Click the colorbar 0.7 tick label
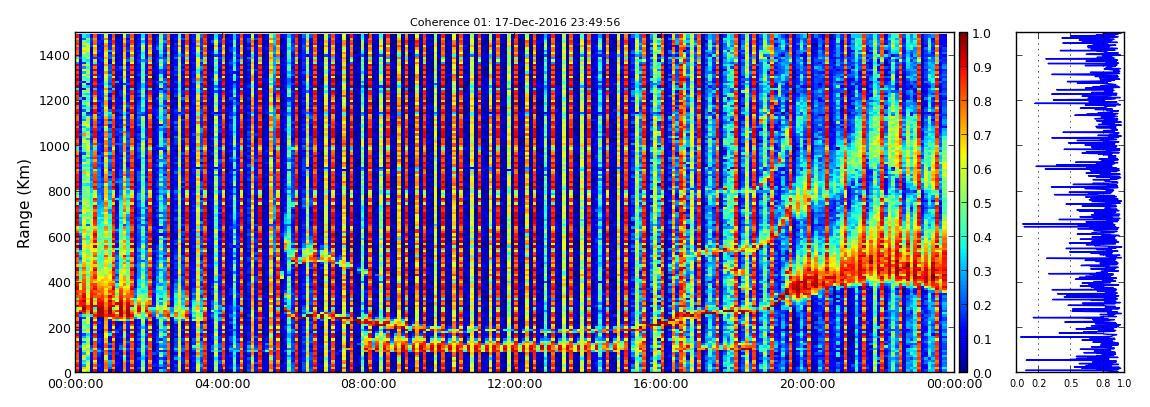 (982, 136)
